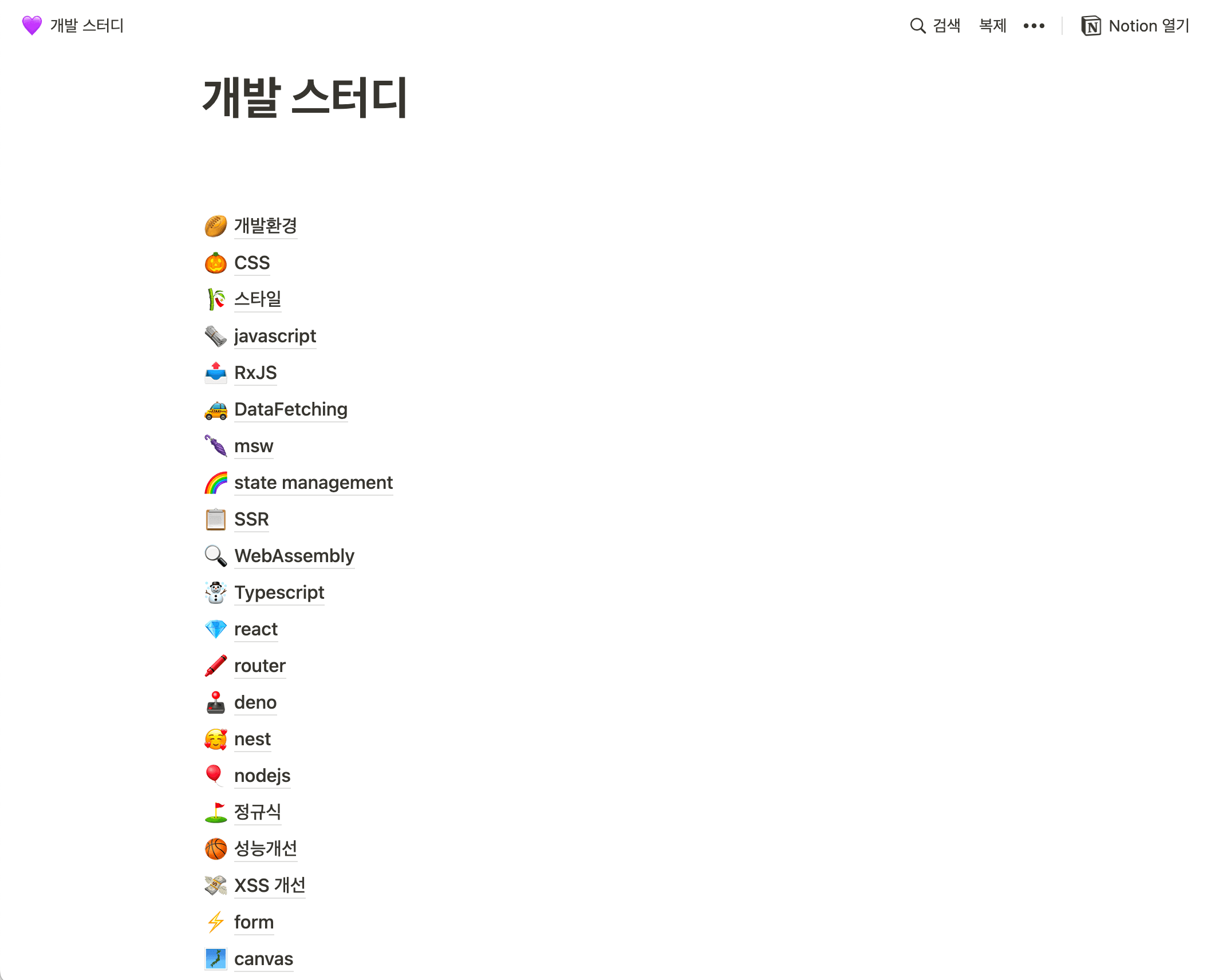
Task: Click the smiling hearts face beside nest
Action: click(x=216, y=739)
